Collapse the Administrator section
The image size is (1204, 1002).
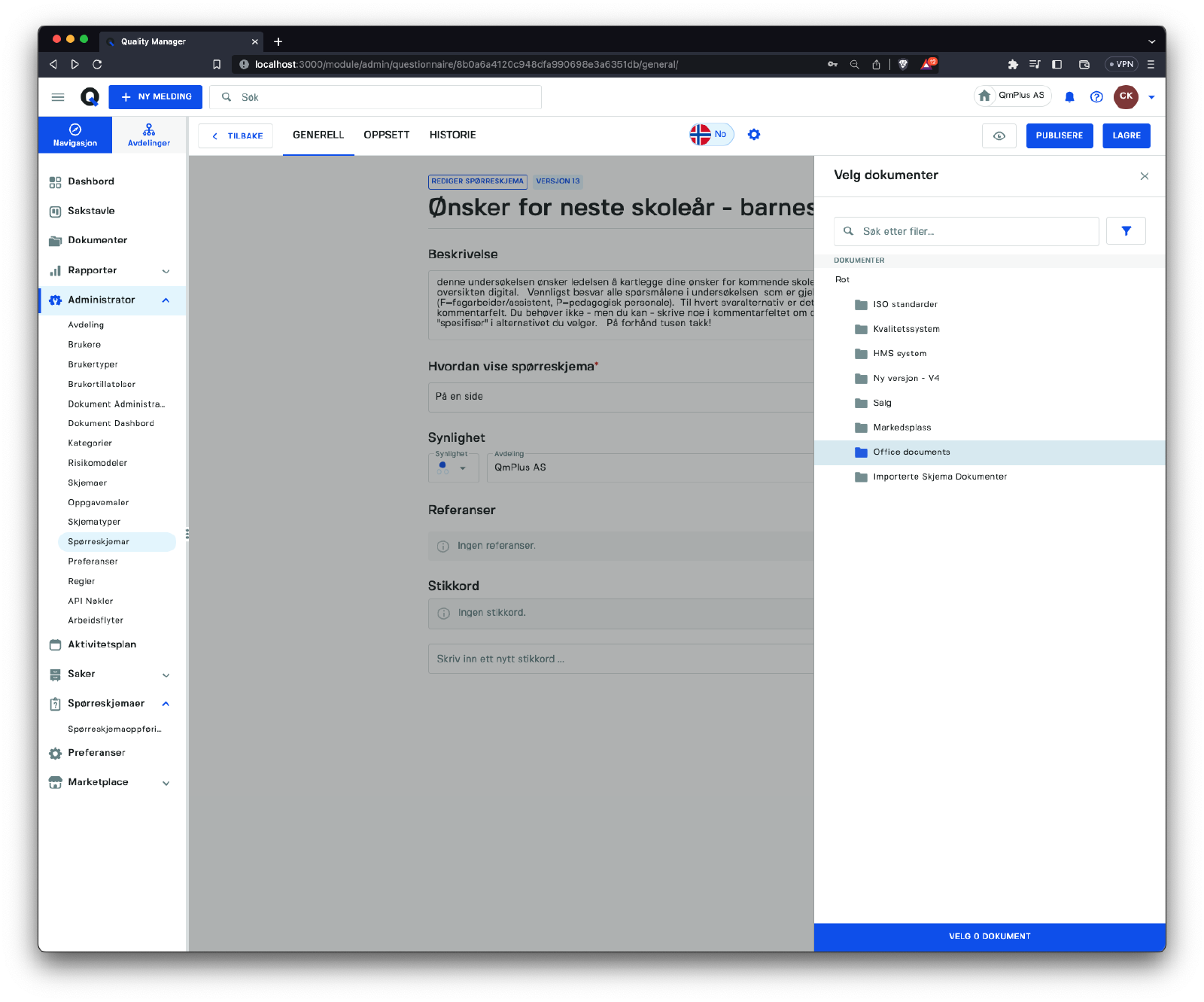coord(166,300)
